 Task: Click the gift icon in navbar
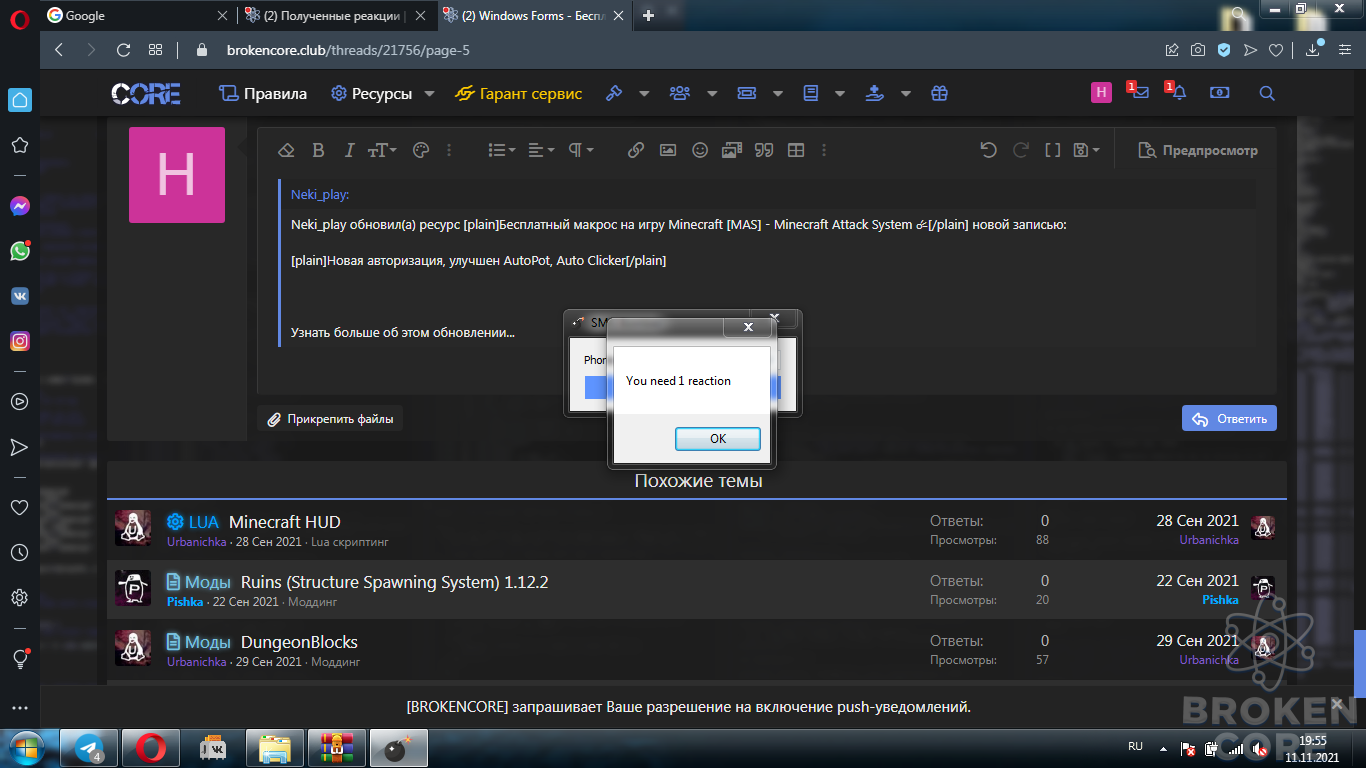pyautogui.click(x=939, y=93)
